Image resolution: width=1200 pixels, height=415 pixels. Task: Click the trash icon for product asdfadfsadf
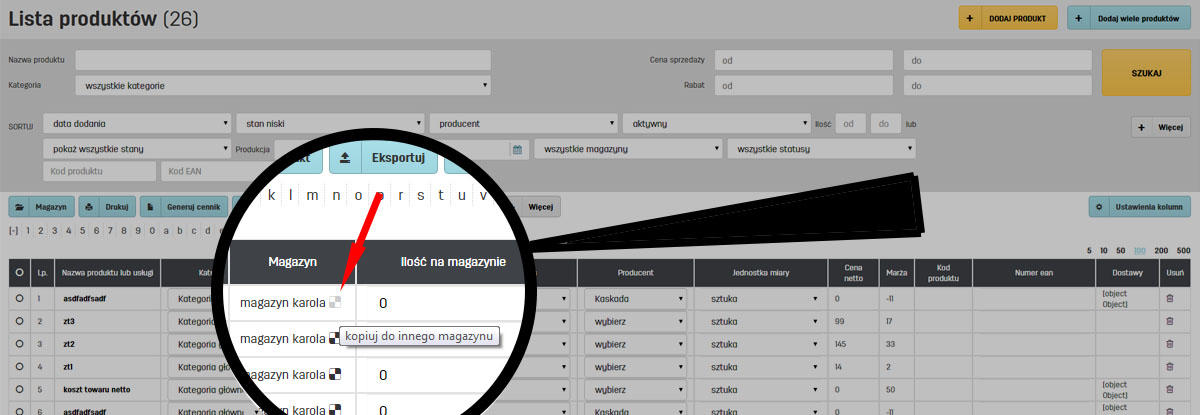1171,298
